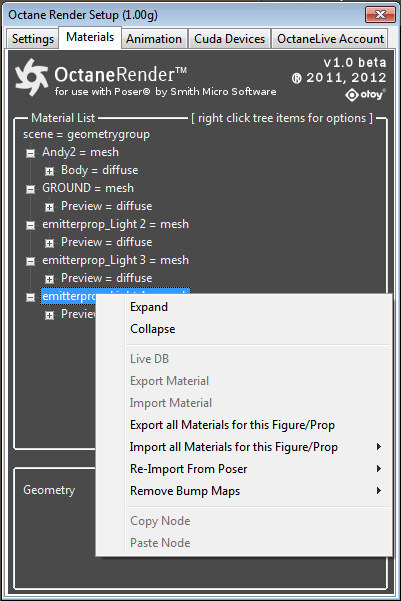This screenshot has height=601, width=401.
Task: Open the Animation tab
Action: click(x=154, y=39)
